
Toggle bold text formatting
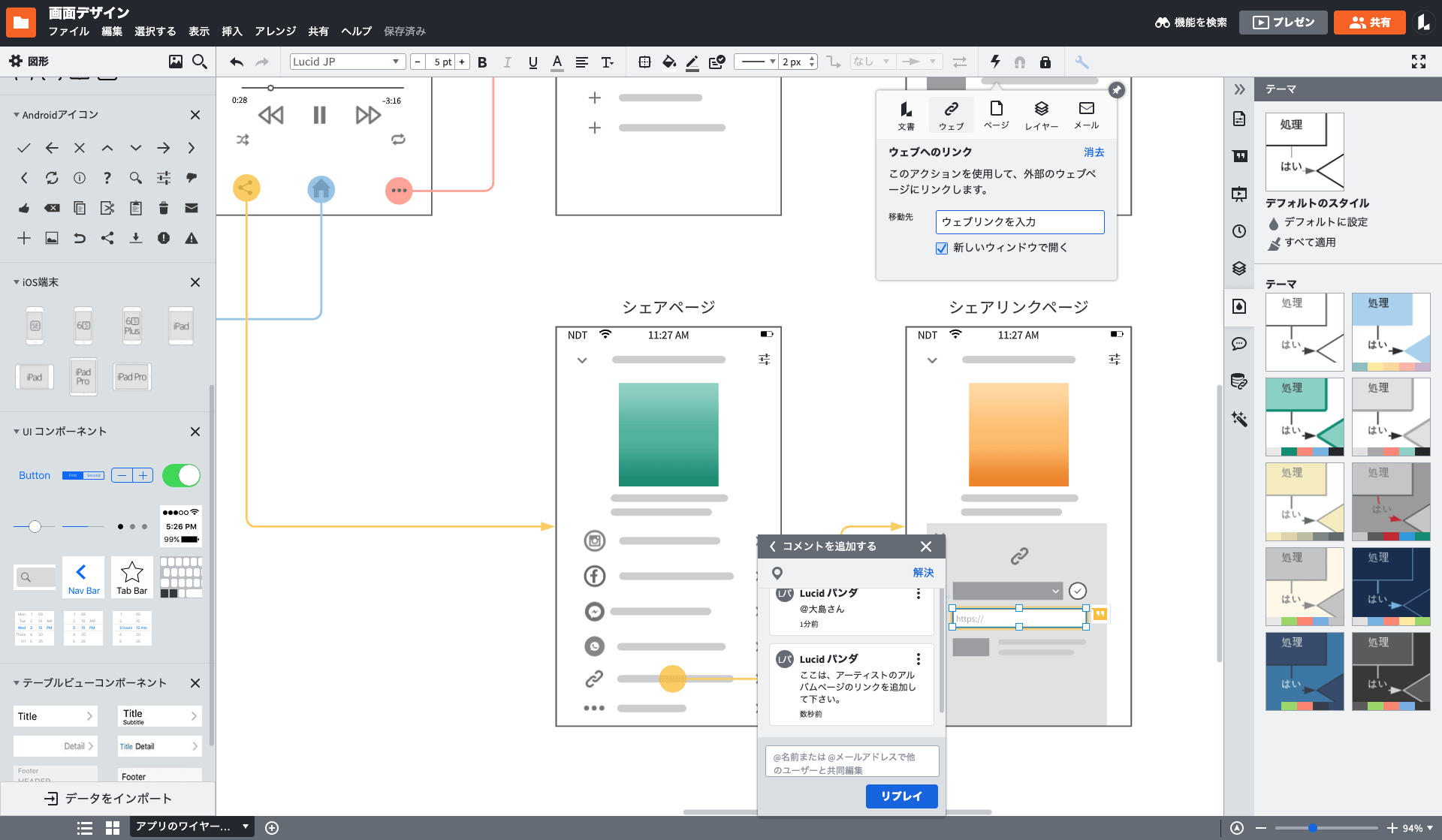482,62
